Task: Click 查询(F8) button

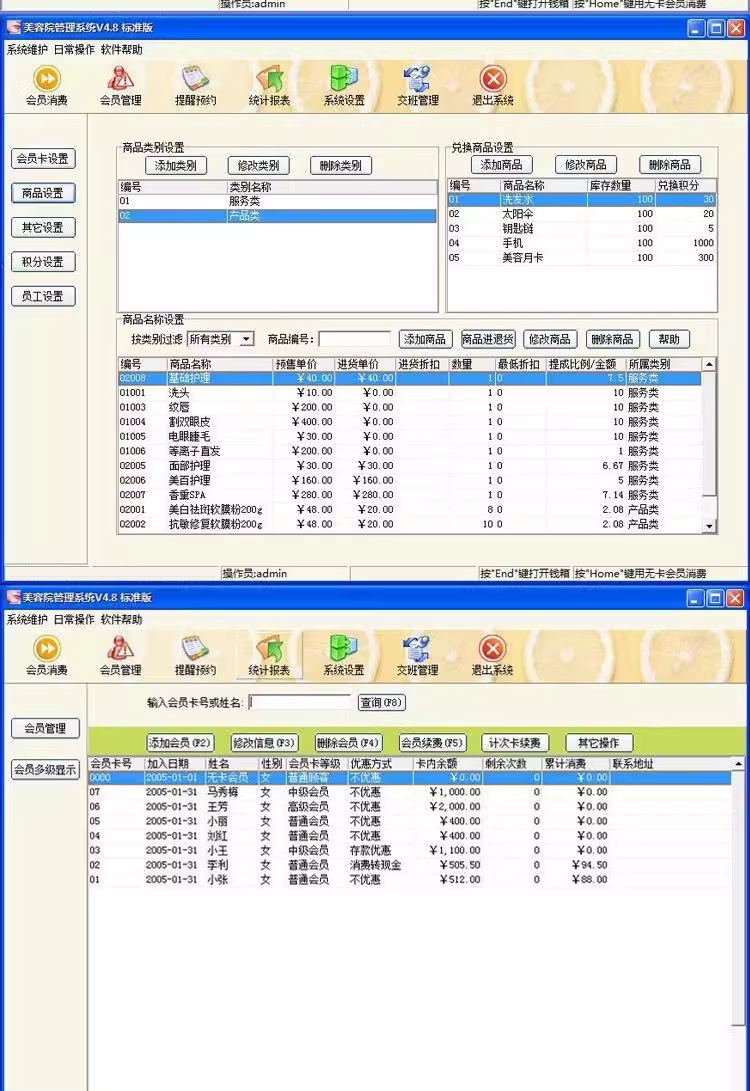Action: (381, 703)
